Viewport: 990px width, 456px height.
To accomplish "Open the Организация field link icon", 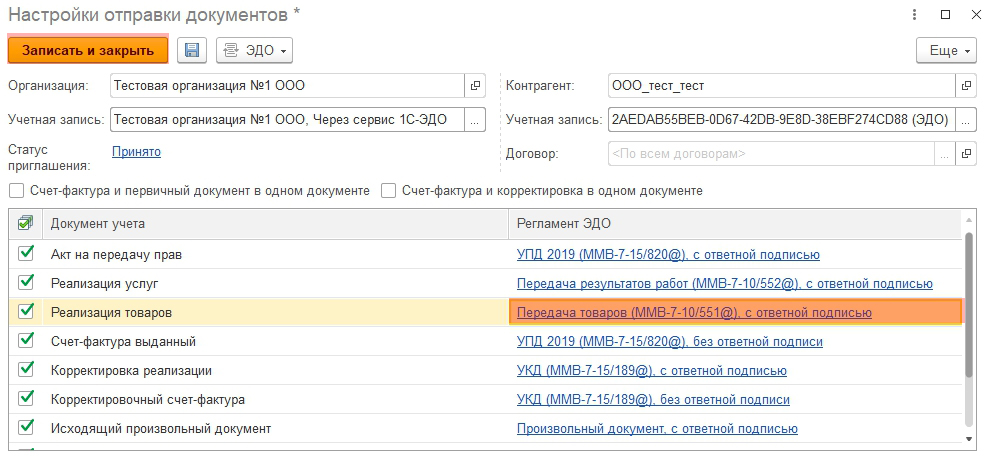I will [475, 86].
